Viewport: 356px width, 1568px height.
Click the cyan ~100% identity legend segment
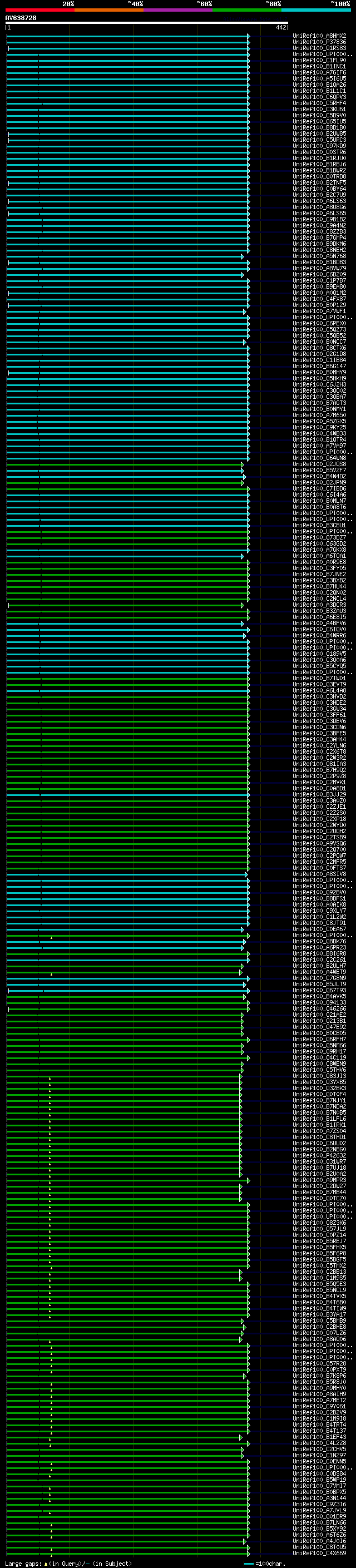point(316,10)
